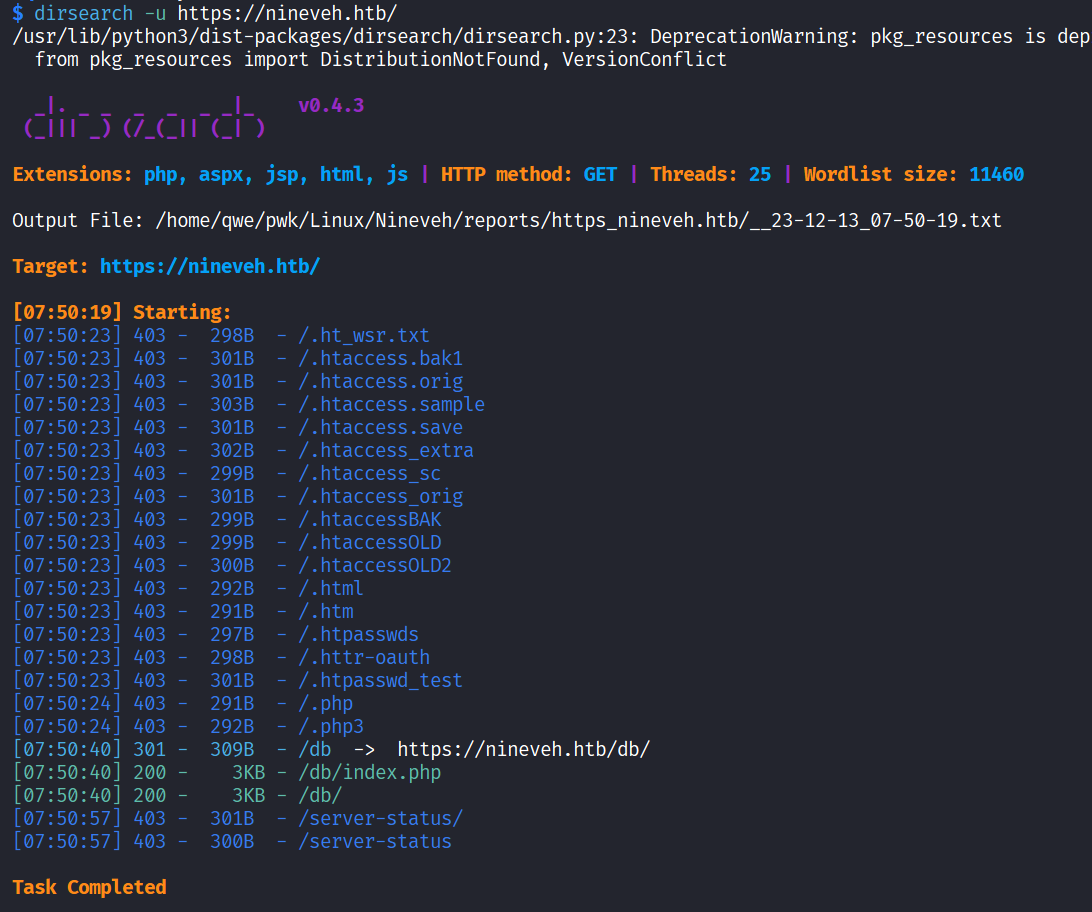This screenshot has height=912, width=1092.
Task: Select the /.htaccess.orig result path
Action: [380, 382]
